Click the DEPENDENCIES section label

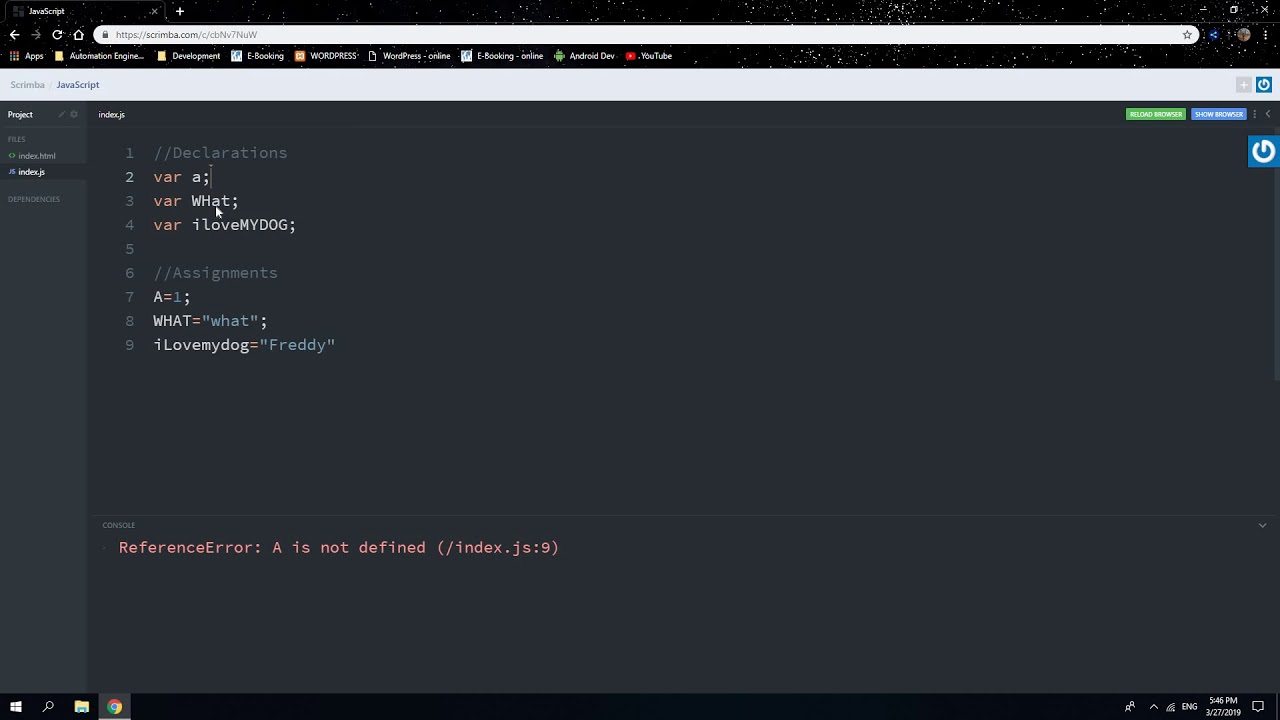coord(34,199)
